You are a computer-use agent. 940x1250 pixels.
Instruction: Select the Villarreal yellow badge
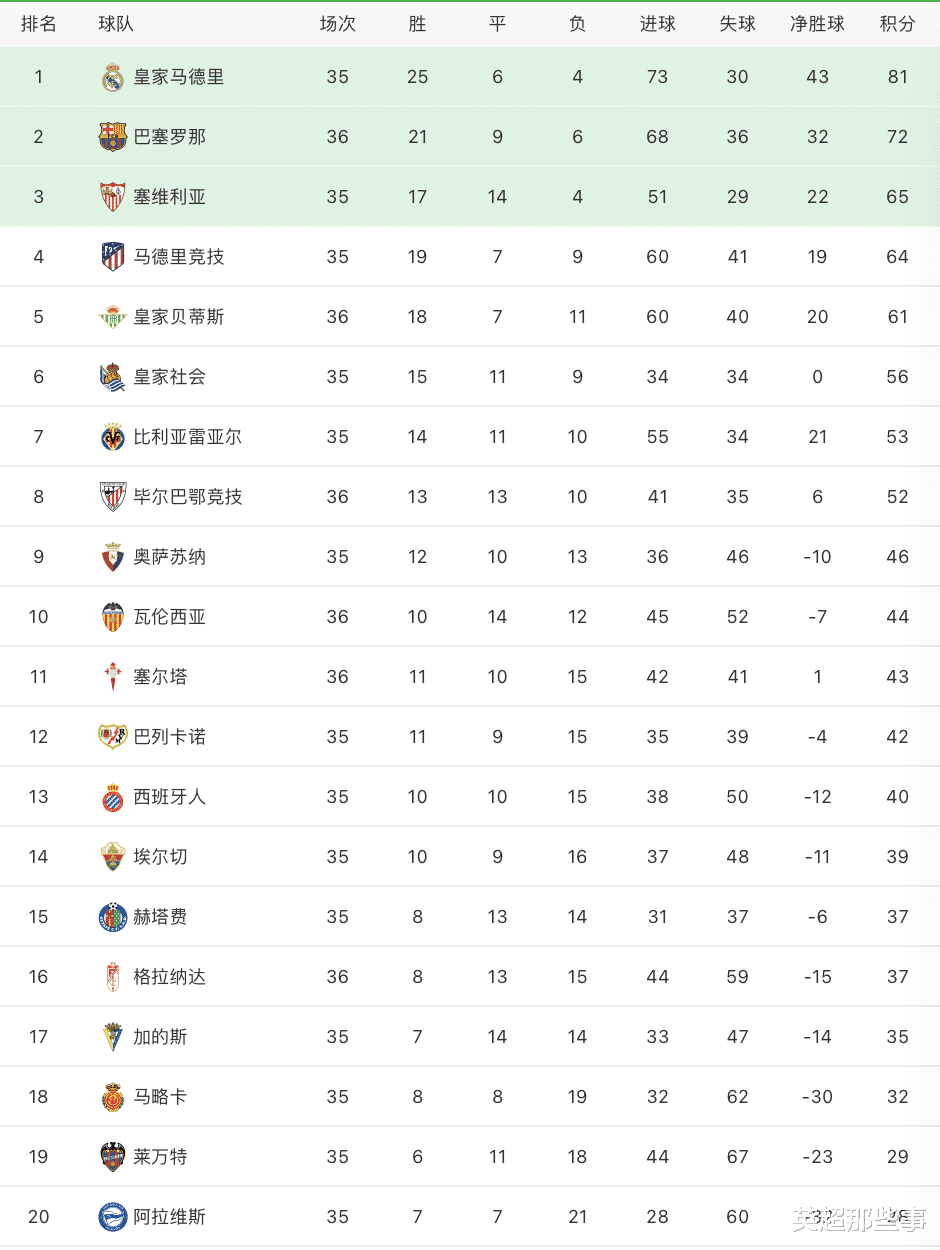[x=113, y=437]
